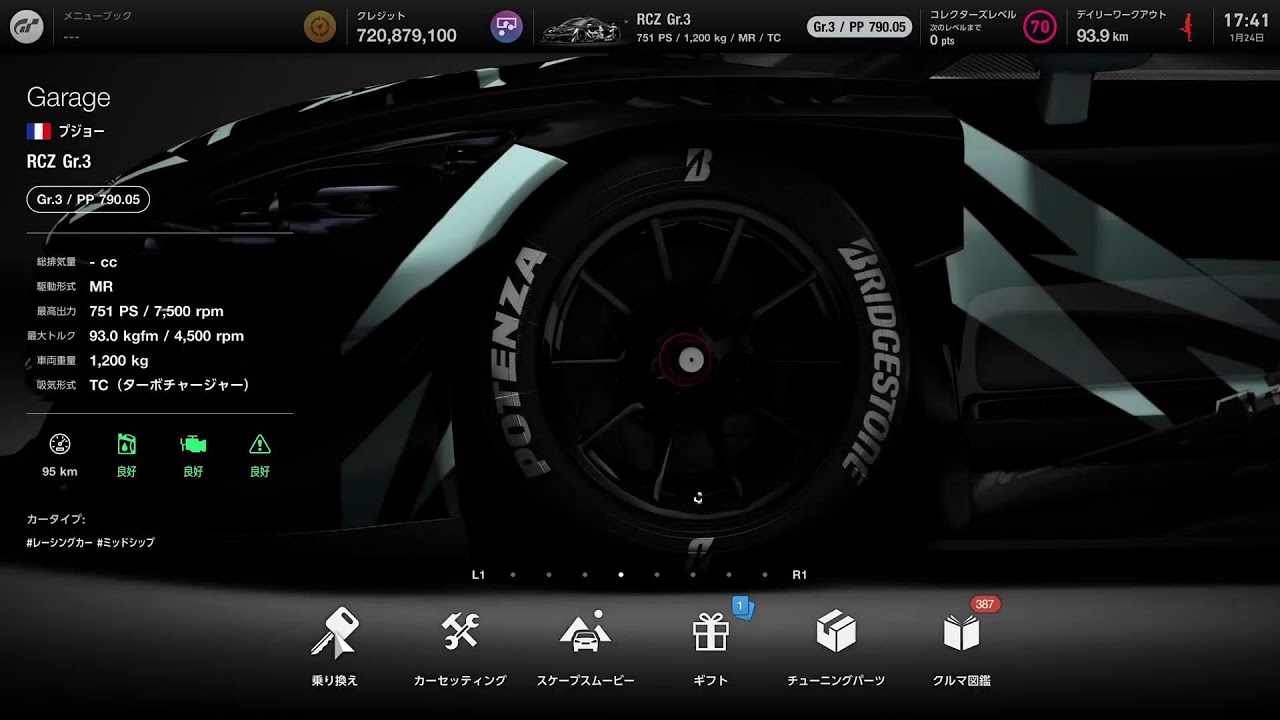Viewport: 1280px width, 720px height.
Task: Select the green engine condition icon
Action: (193, 445)
